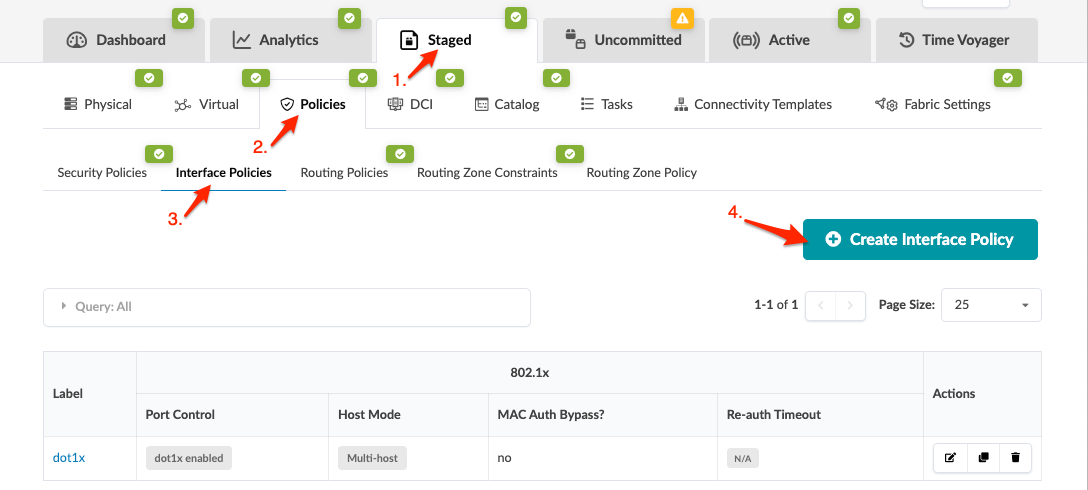Click green check badge above Fabric Settings
This screenshot has width=1088, height=490.
point(1007,77)
